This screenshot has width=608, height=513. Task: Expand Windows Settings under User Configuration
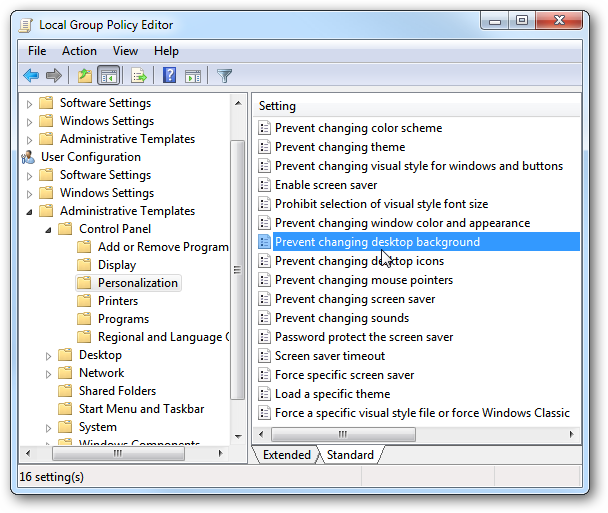click(x=29, y=194)
